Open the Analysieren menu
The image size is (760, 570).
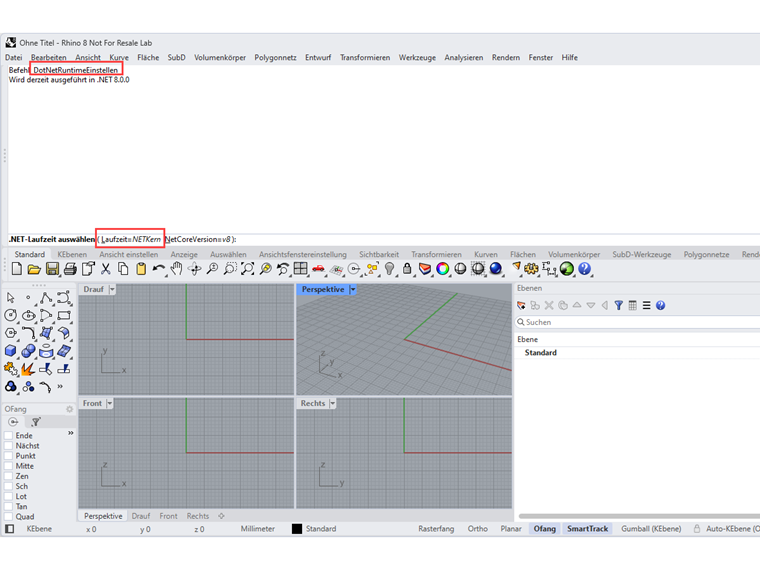tap(464, 57)
